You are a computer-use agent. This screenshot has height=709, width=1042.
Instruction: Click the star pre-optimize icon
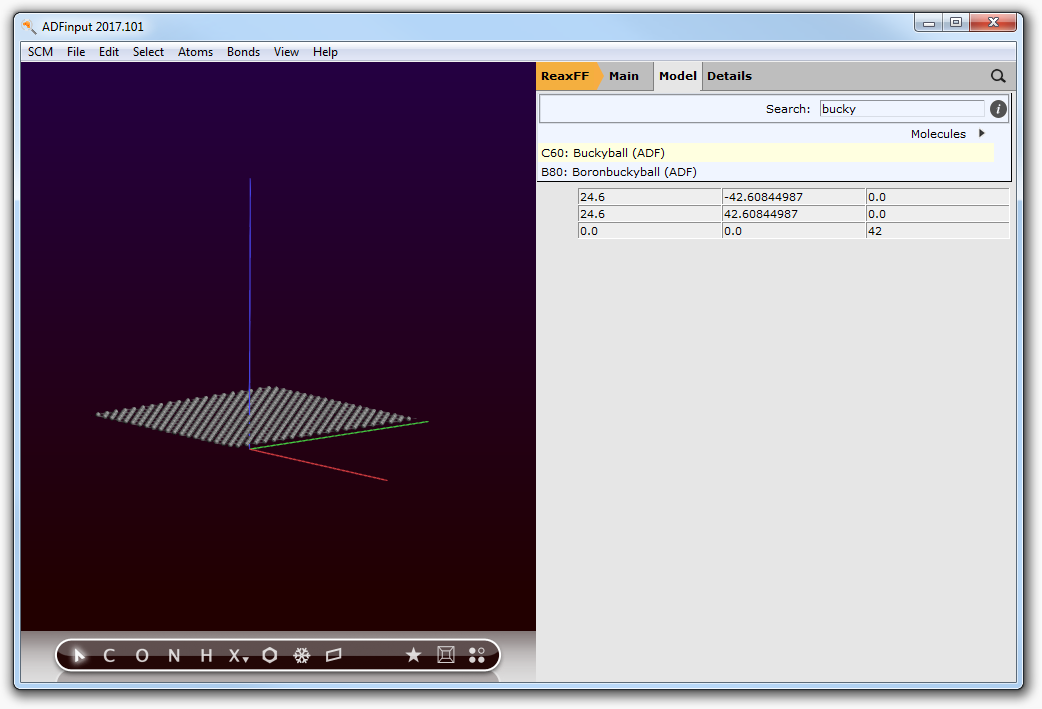(x=413, y=655)
